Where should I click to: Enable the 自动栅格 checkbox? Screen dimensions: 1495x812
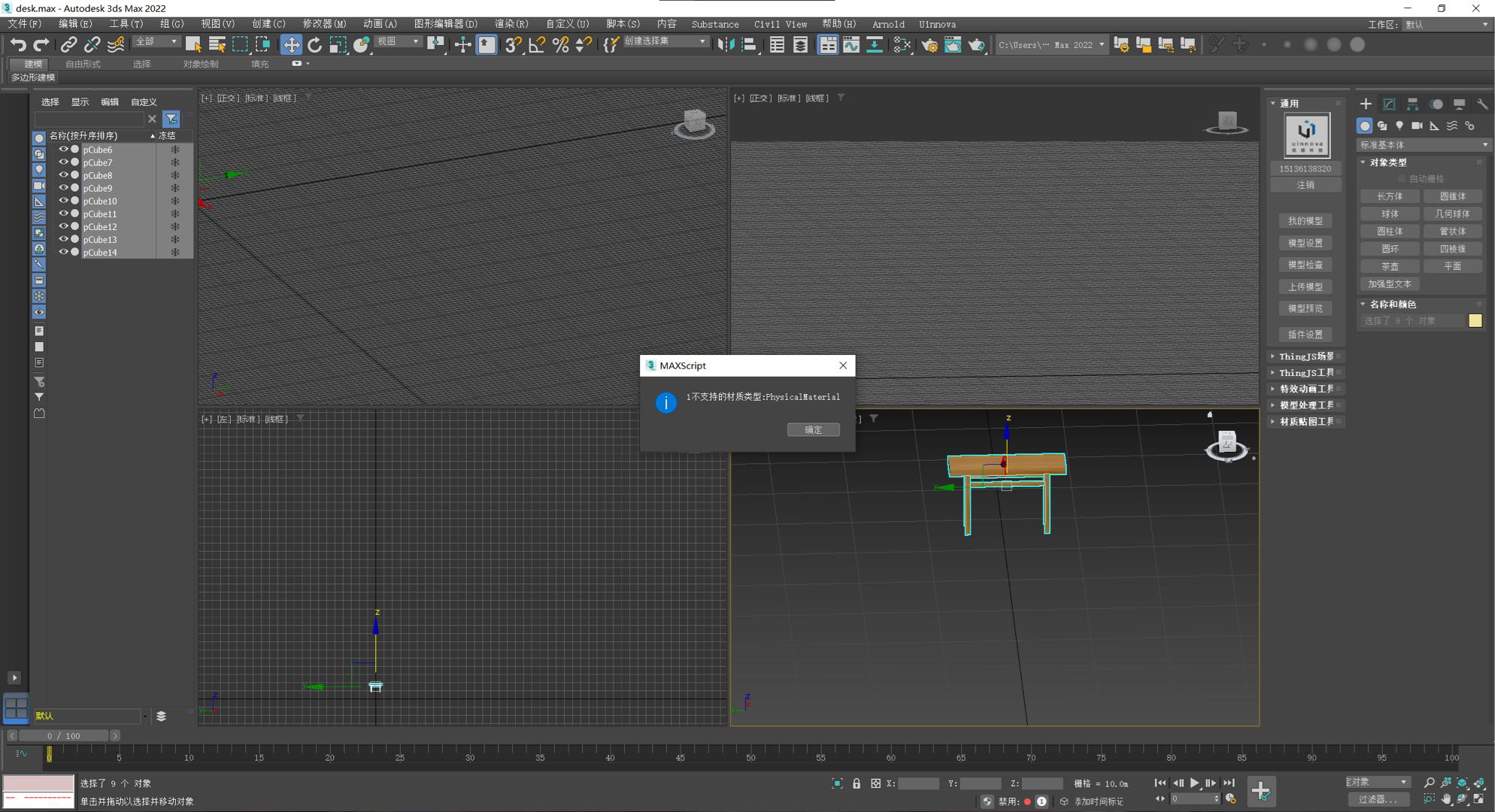click(x=1402, y=179)
